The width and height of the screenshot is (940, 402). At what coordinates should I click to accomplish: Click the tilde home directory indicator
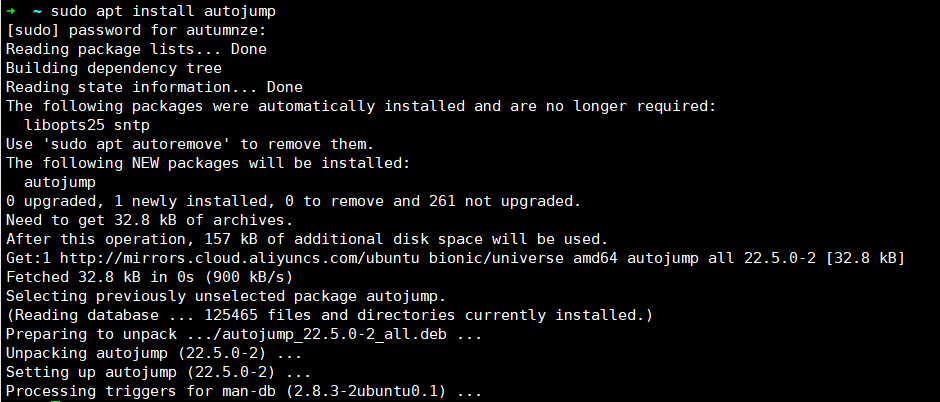click(37, 10)
